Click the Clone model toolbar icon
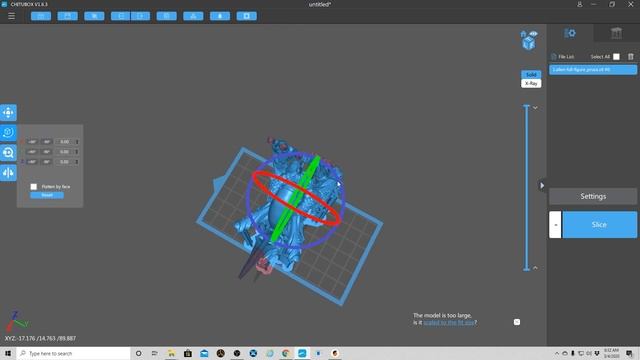Viewport: 640px width, 360px height. (167, 16)
